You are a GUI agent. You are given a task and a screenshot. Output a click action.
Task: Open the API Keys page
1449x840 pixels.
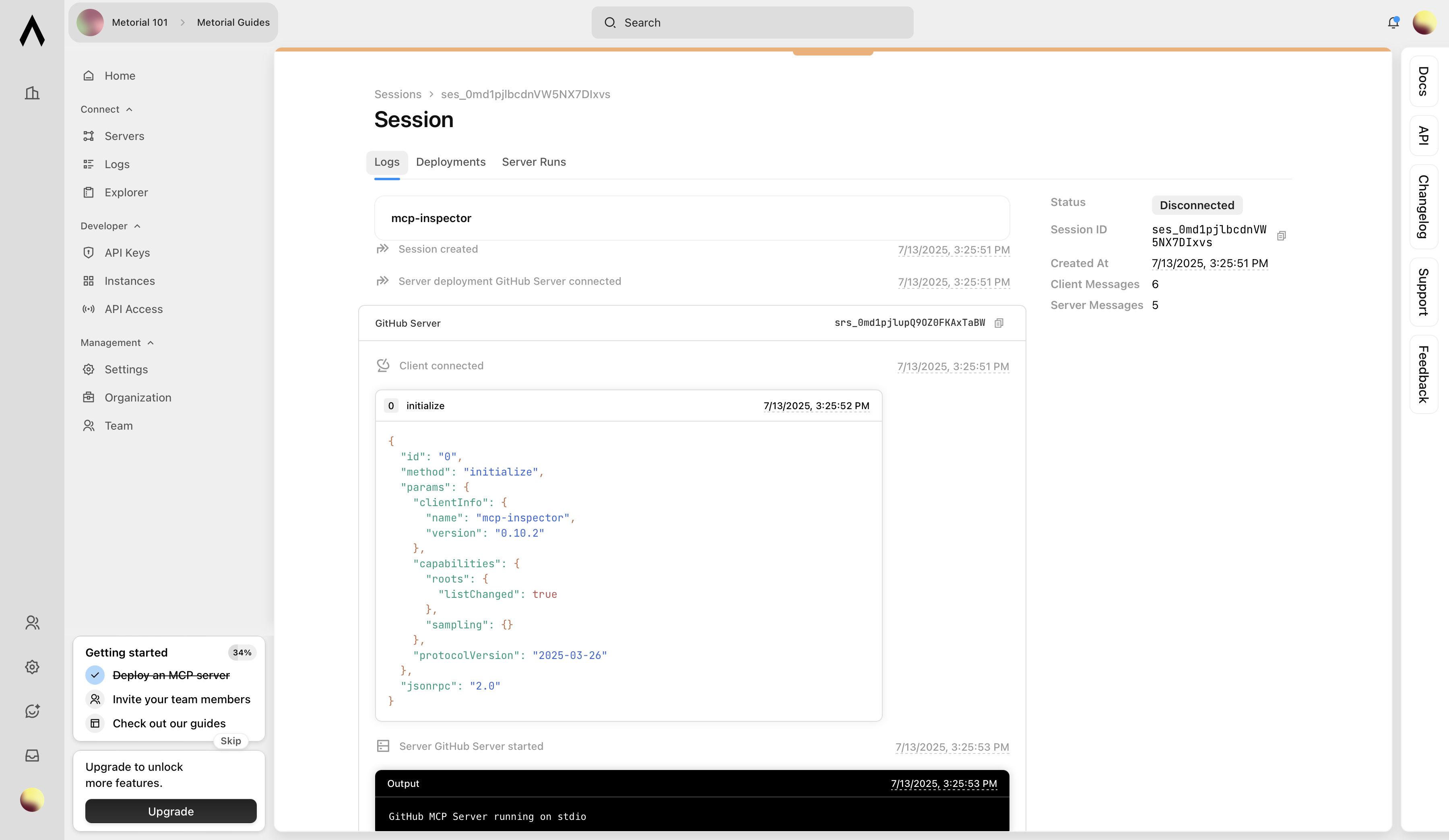(128, 253)
